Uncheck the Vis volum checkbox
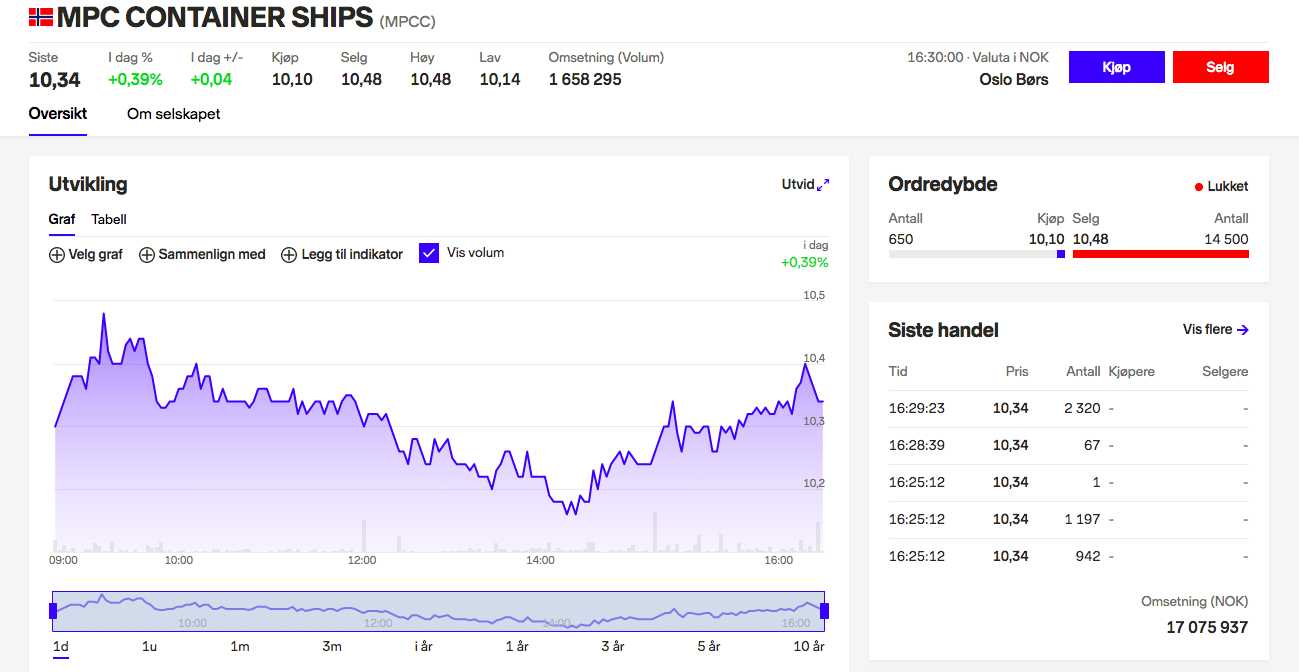Screen dimensions: 1299x672 [429, 254]
